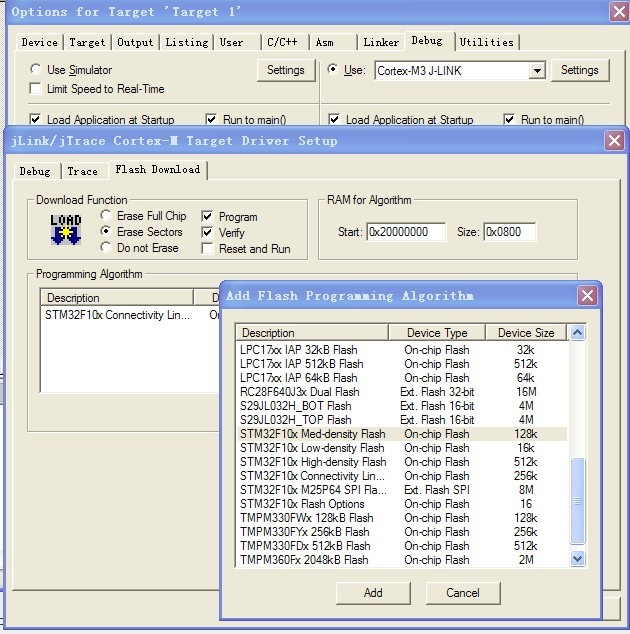Open the Device tab

pyautogui.click(x=40, y=42)
